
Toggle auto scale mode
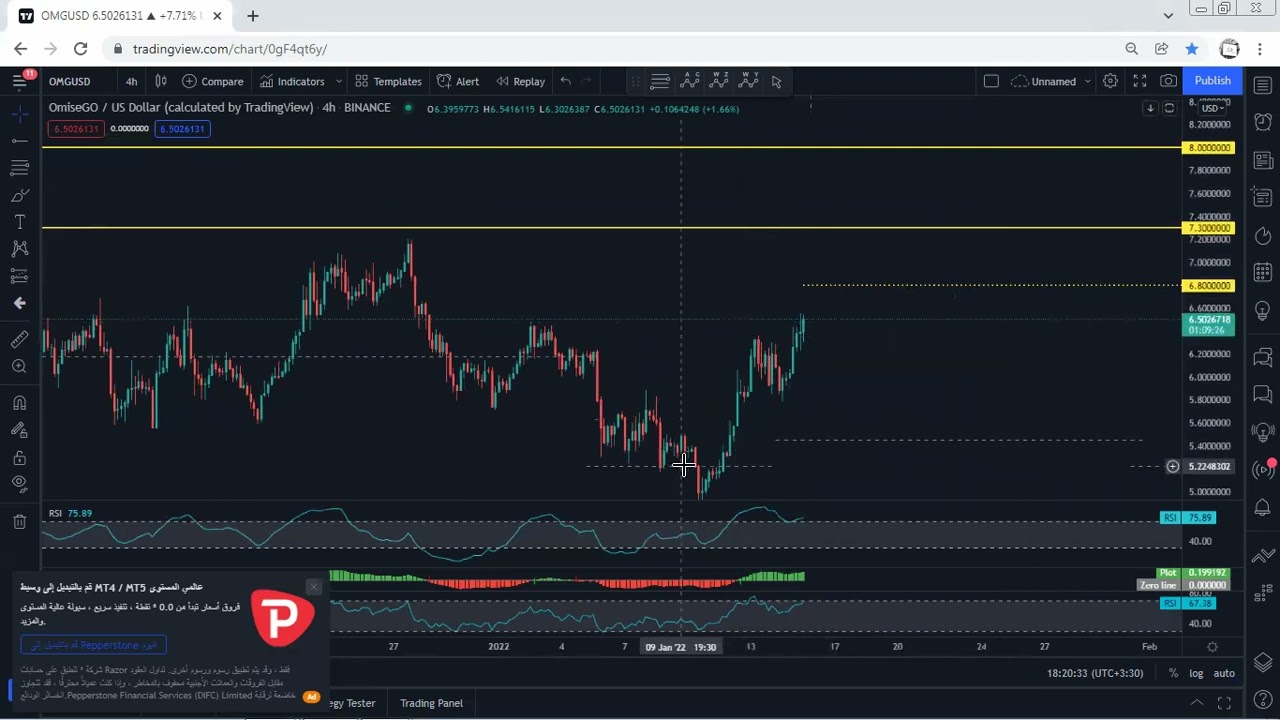tap(1224, 673)
